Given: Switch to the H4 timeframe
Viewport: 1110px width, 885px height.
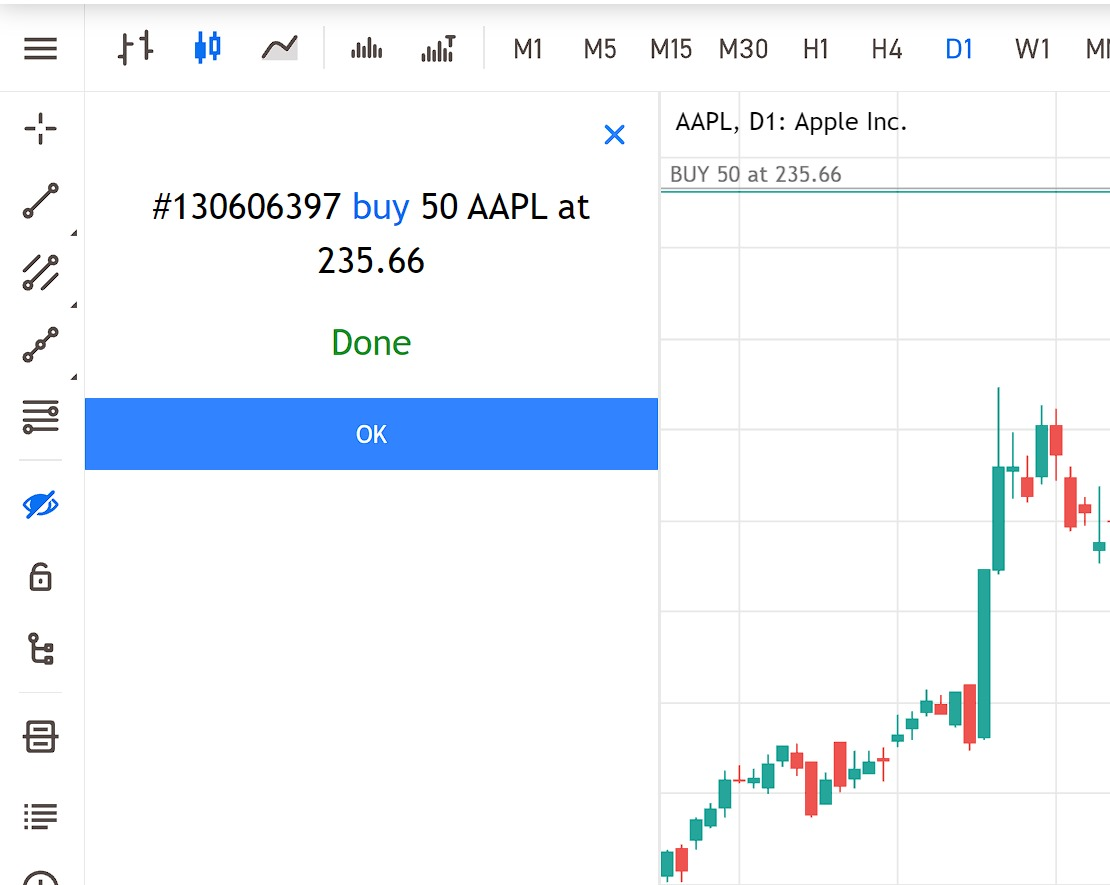Looking at the screenshot, I should (886, 48).
